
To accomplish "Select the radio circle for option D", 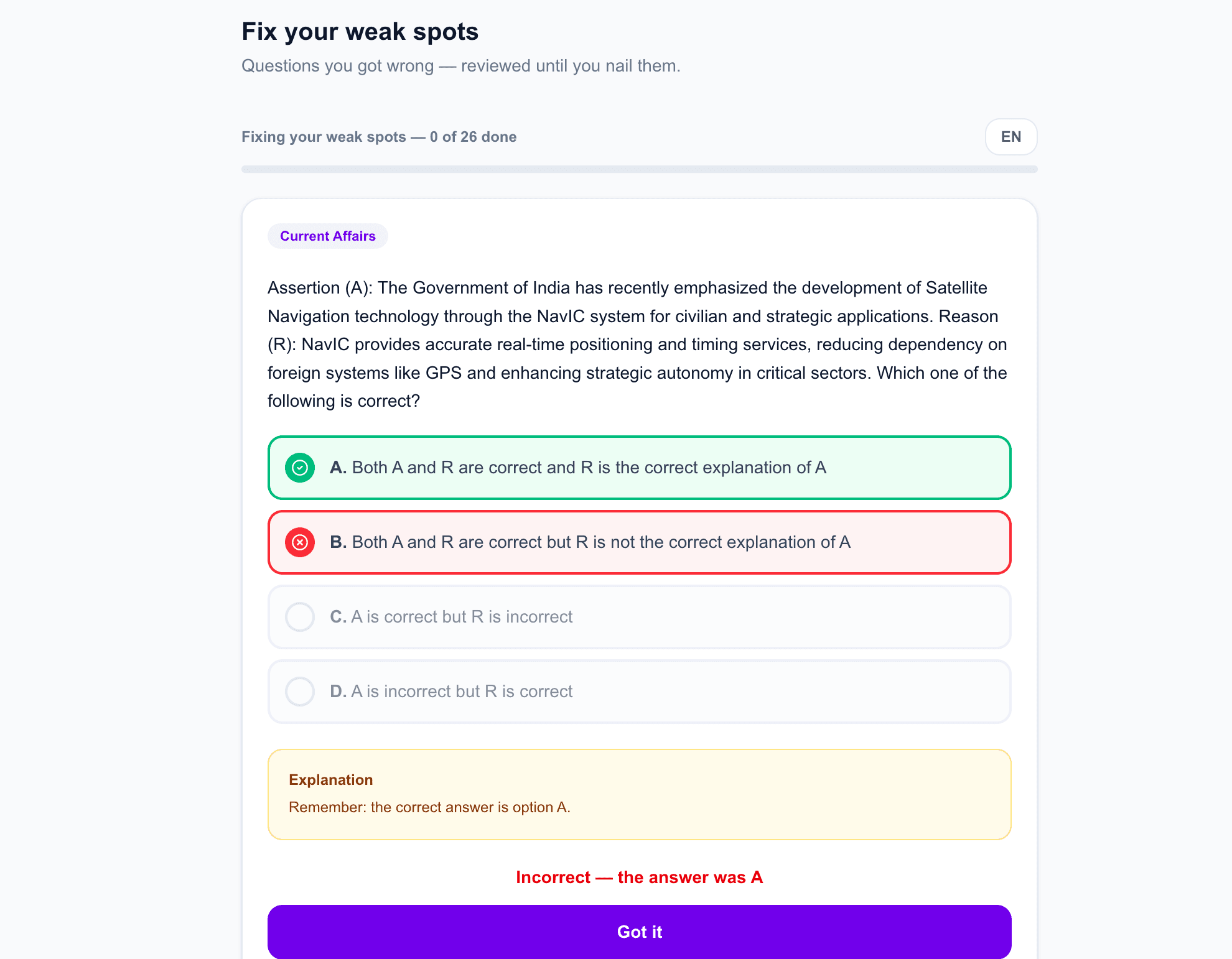I will (x=300, y=692).
